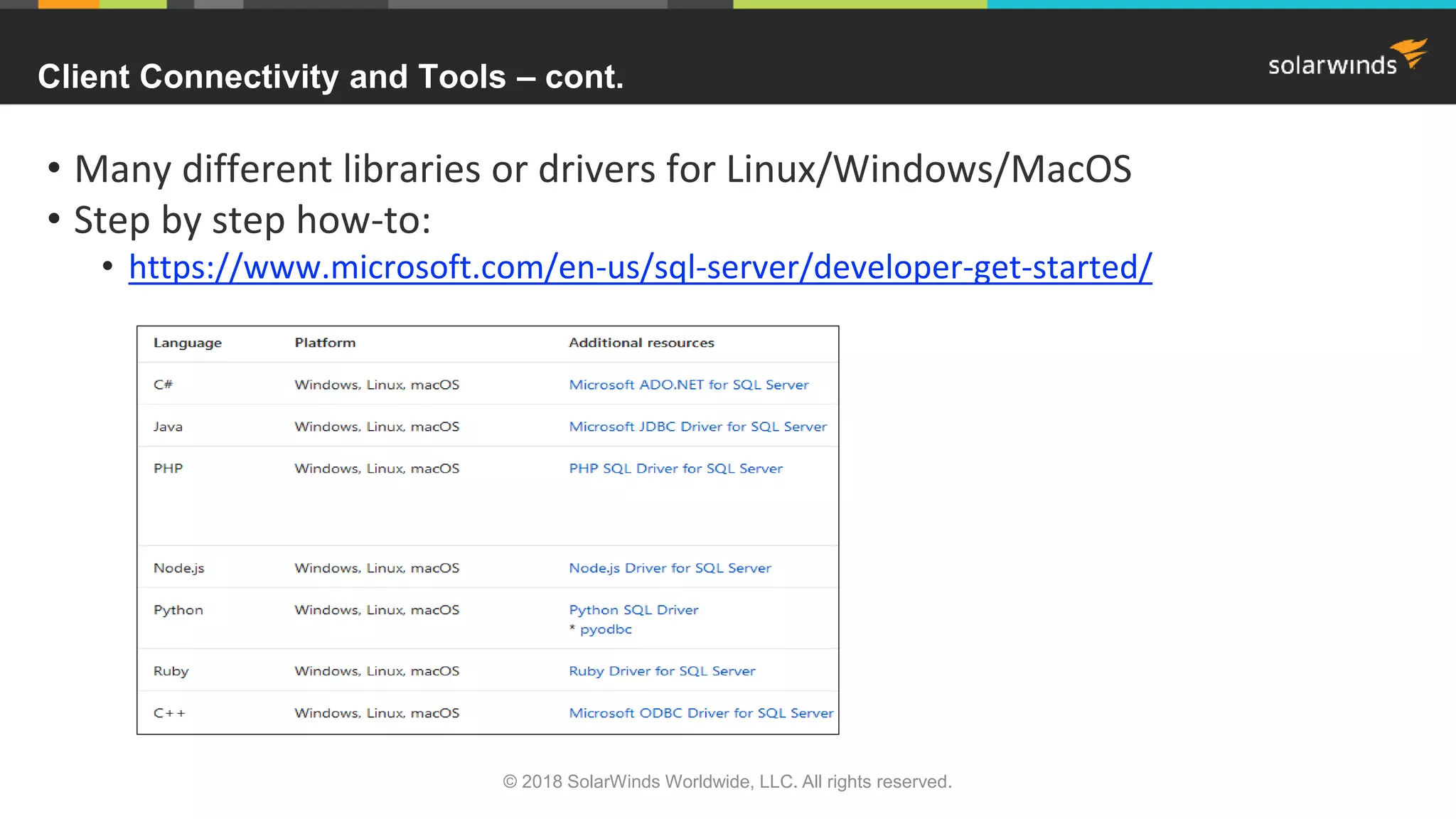Click the Step by step how-to bullet
The width and height of the screenshot is (1456, 819).
(x=252, y=220)
